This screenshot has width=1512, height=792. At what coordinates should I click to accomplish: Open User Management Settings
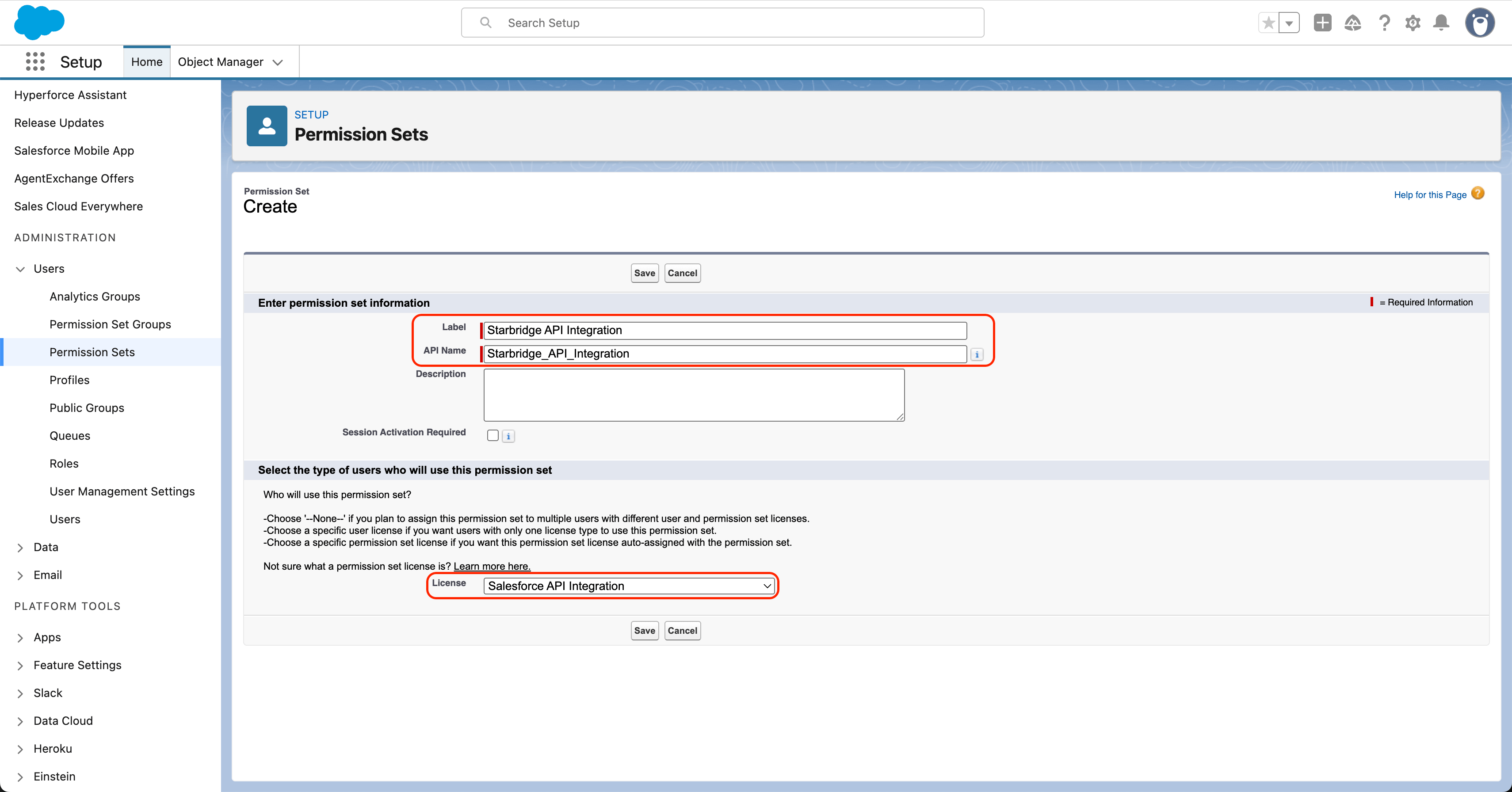(122, 491)
